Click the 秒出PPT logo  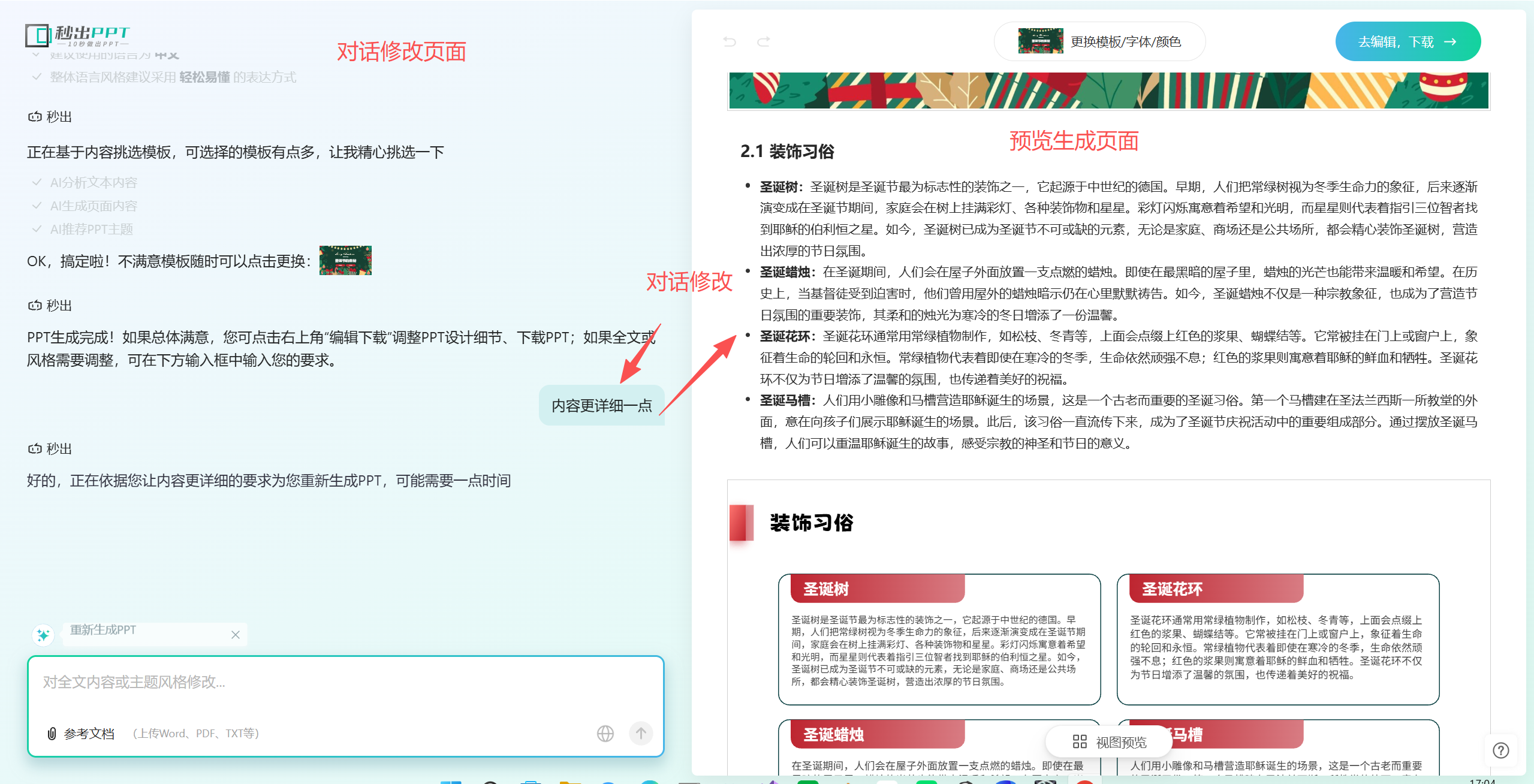(78, 36)
